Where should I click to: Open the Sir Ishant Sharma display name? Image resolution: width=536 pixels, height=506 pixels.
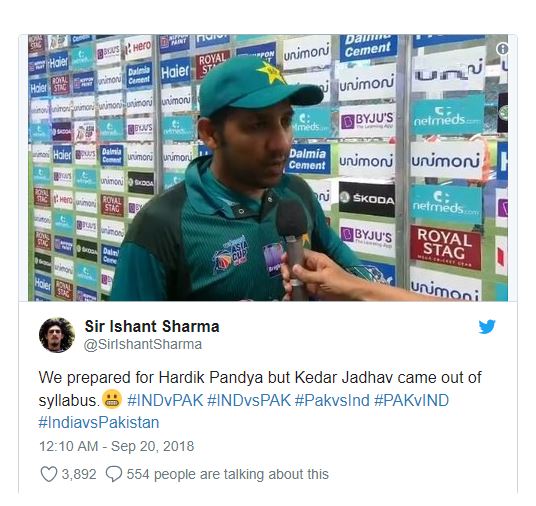tap(152, 326)
